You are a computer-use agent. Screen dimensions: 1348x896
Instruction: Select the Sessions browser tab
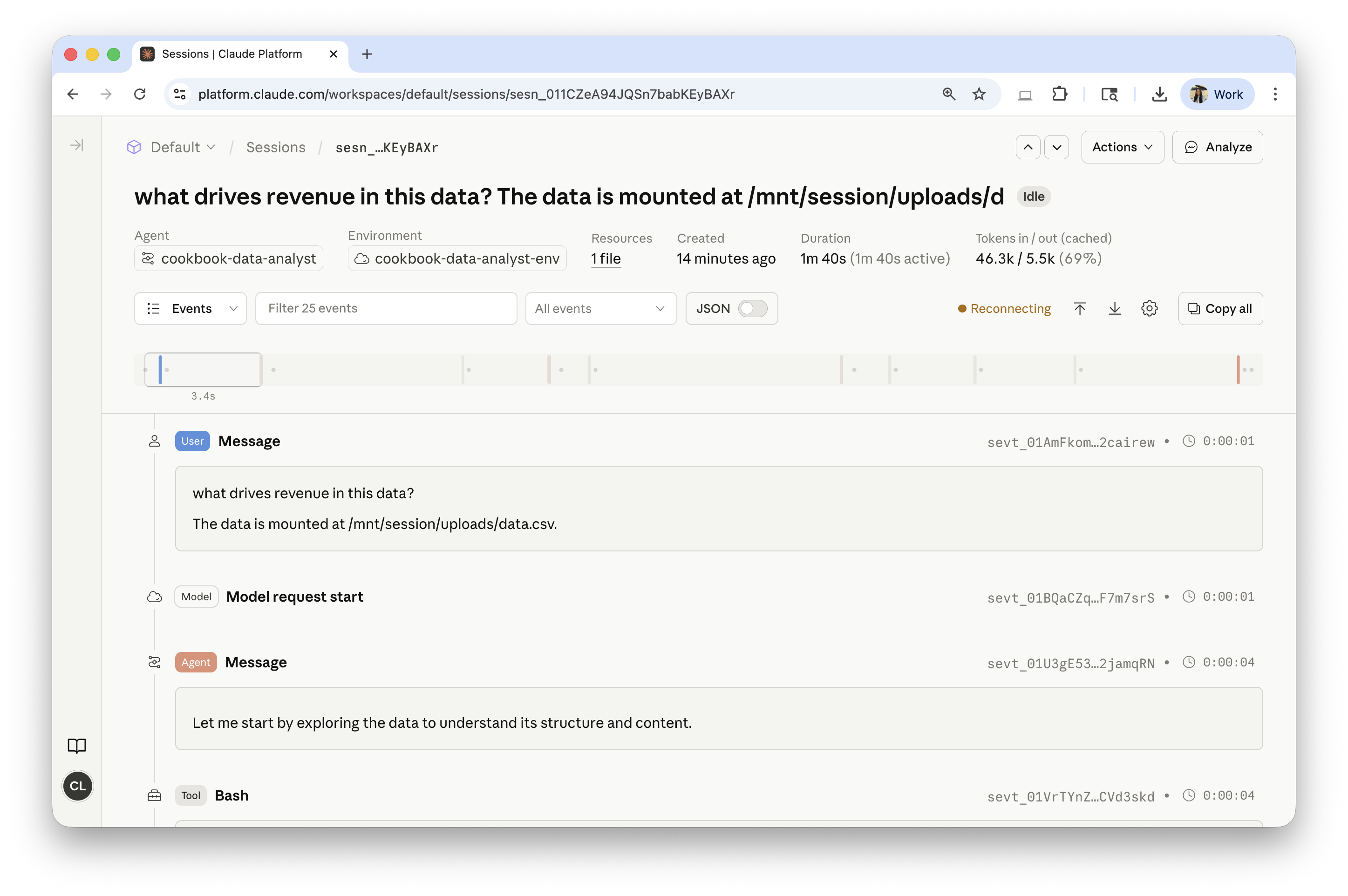click(232, 54)
